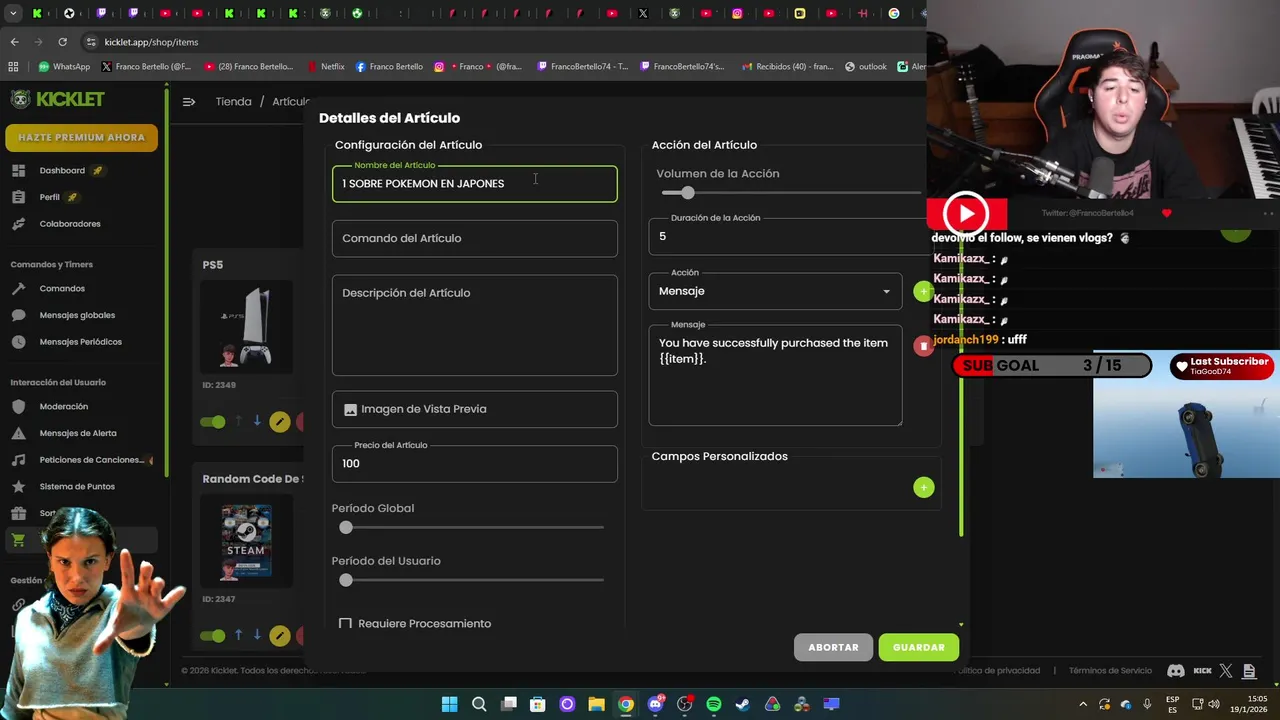
Task: Open Chrome tab search dropdown
Action: [13, 13]
